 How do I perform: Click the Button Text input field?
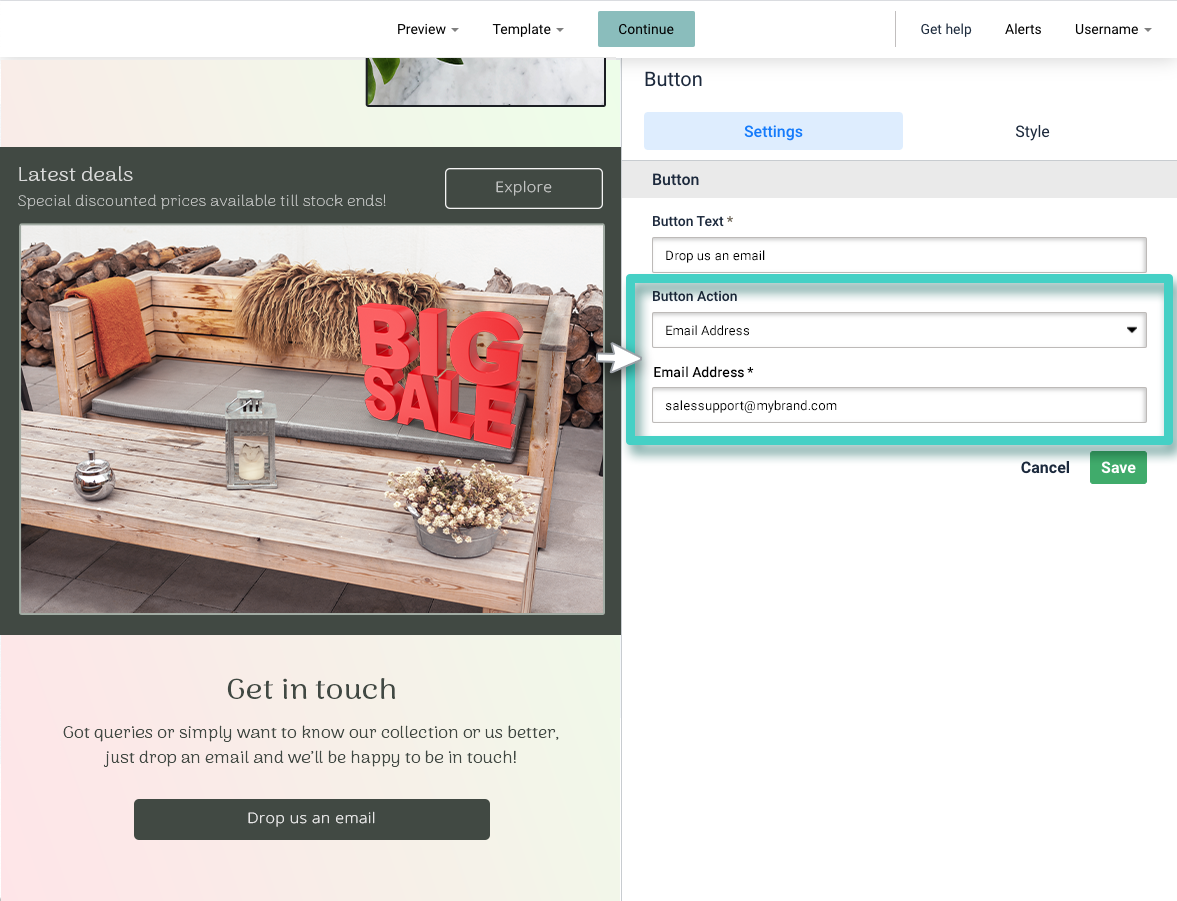[899, 255]
